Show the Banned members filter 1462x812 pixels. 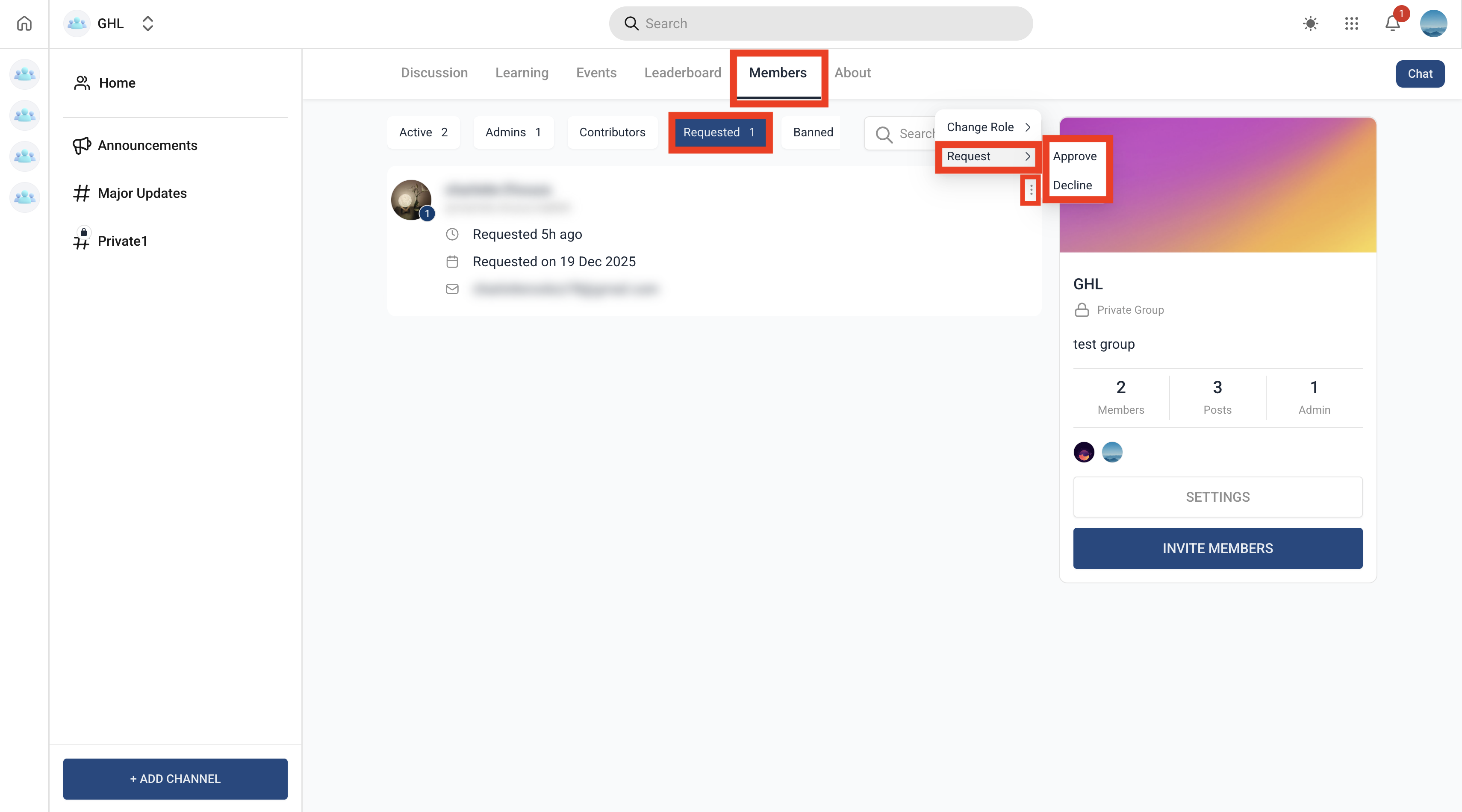coord(813,132)
